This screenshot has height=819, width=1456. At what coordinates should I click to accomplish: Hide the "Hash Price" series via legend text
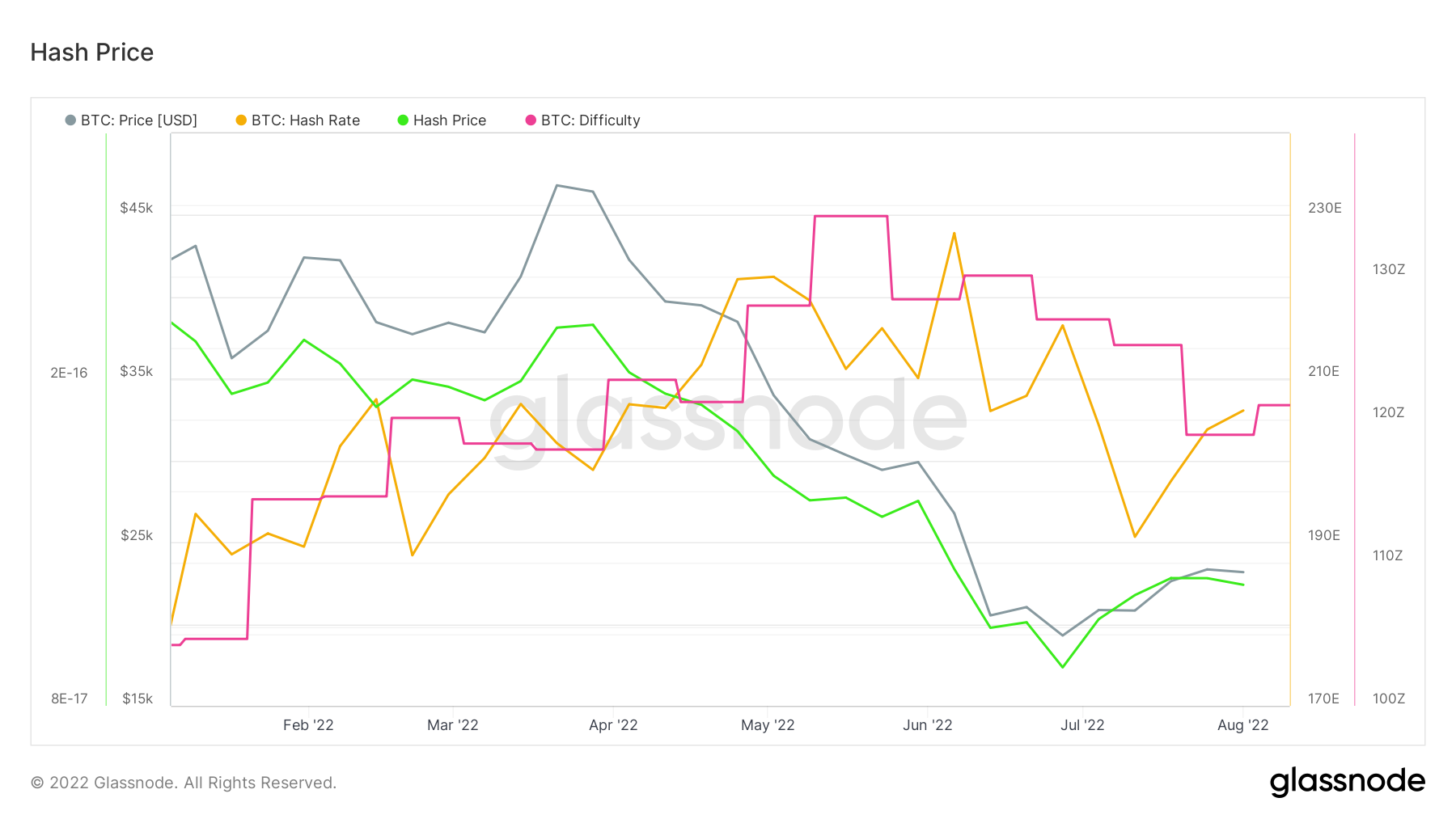point(450,120)
